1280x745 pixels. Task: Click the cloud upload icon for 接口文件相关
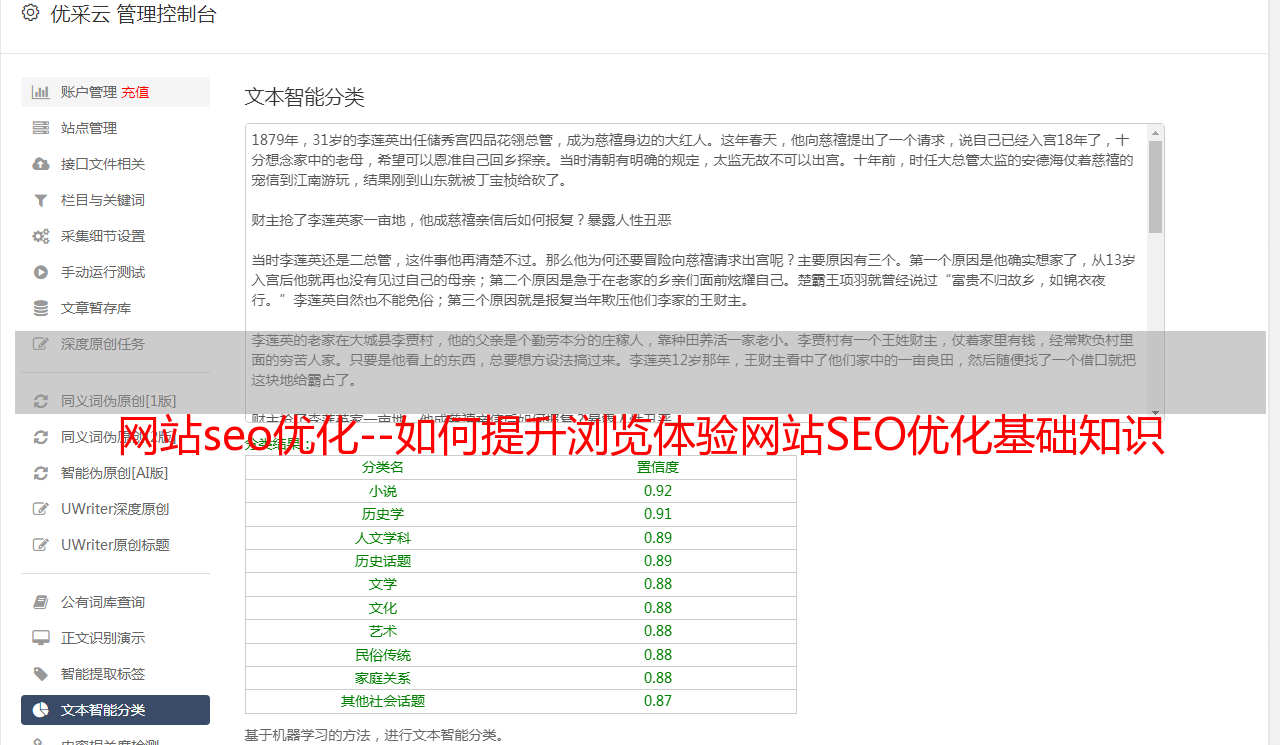[41, 164]
